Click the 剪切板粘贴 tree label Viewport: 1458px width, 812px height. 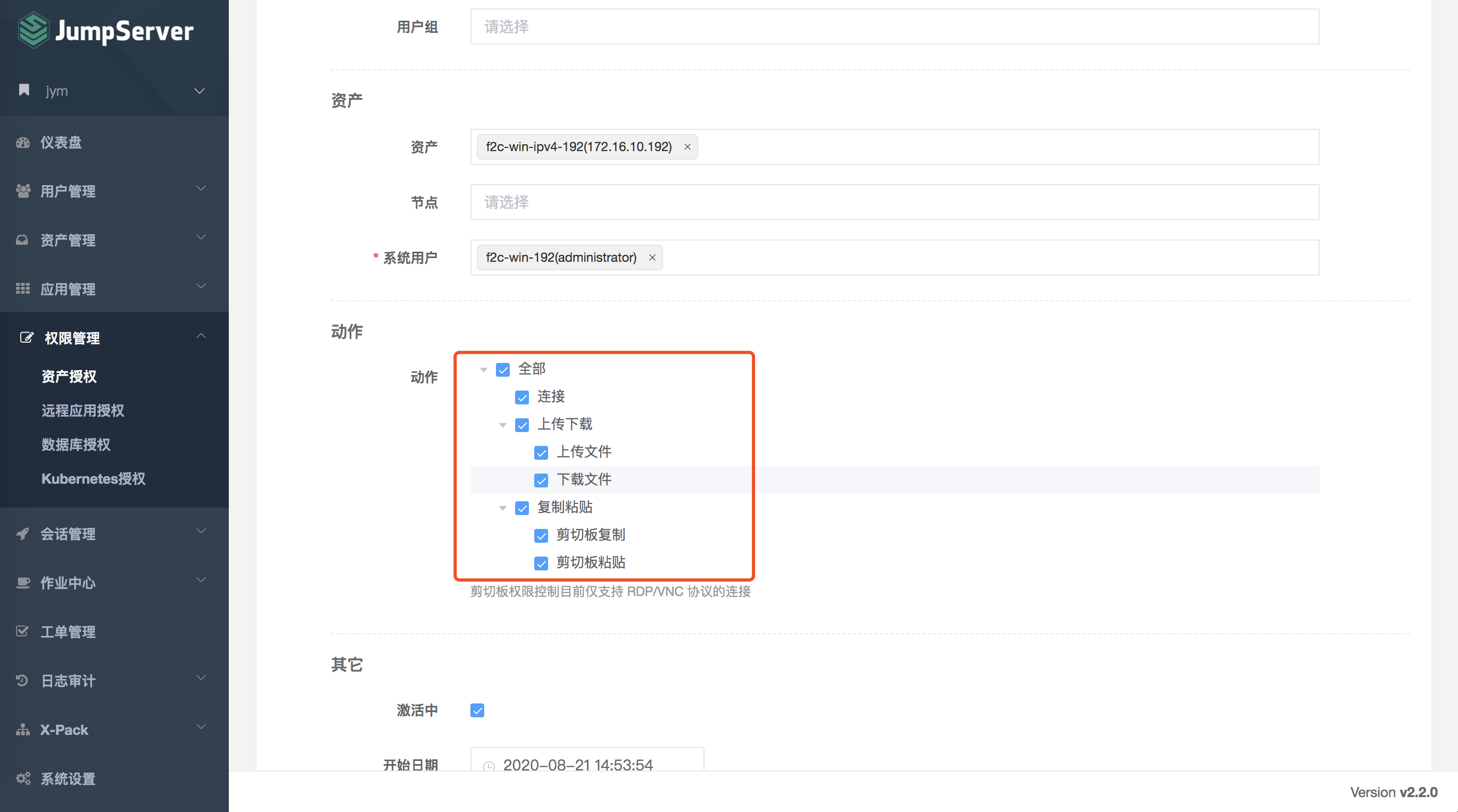pos(590,563)
